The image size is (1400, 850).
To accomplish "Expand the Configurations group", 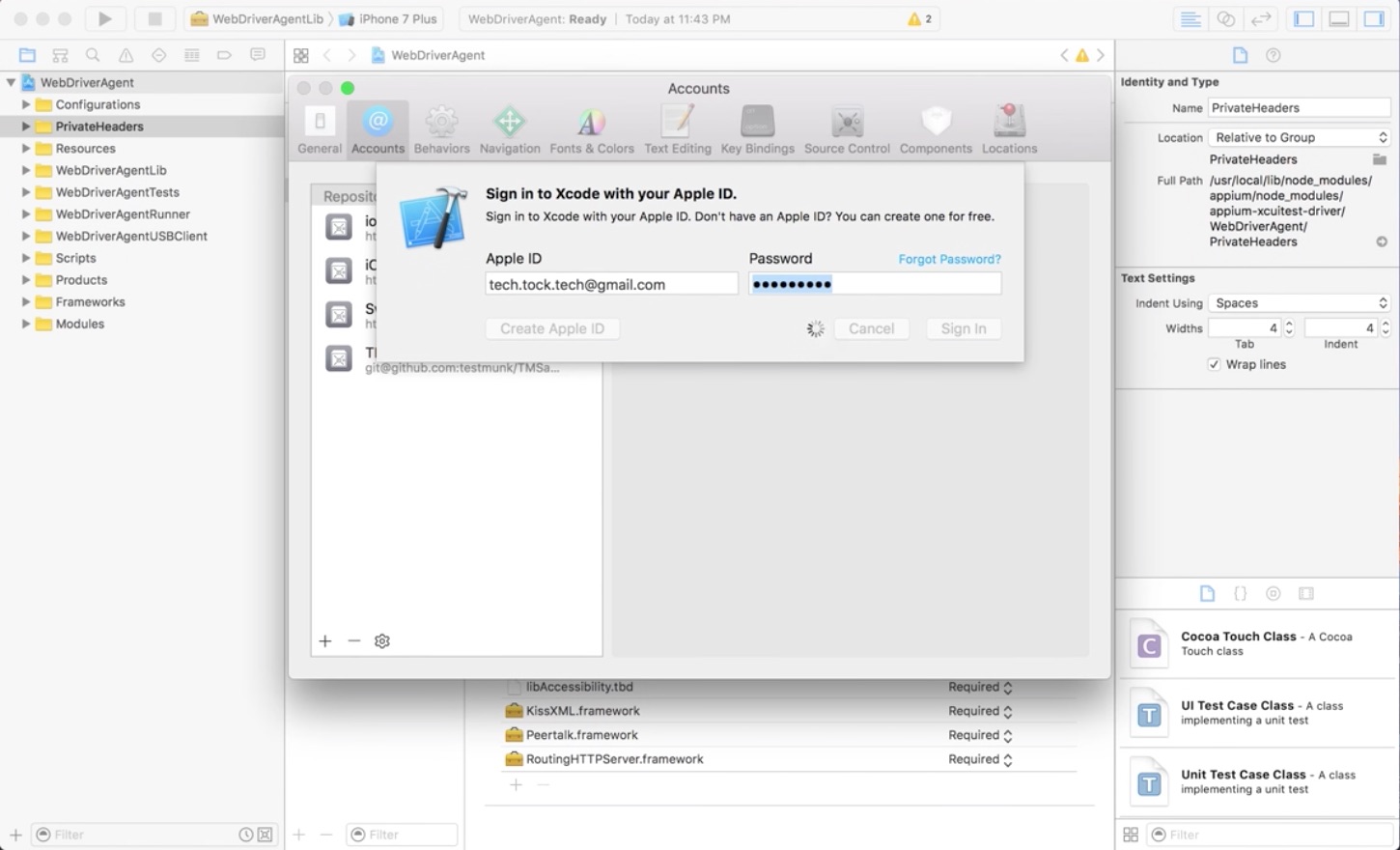I will click(26, 104).
